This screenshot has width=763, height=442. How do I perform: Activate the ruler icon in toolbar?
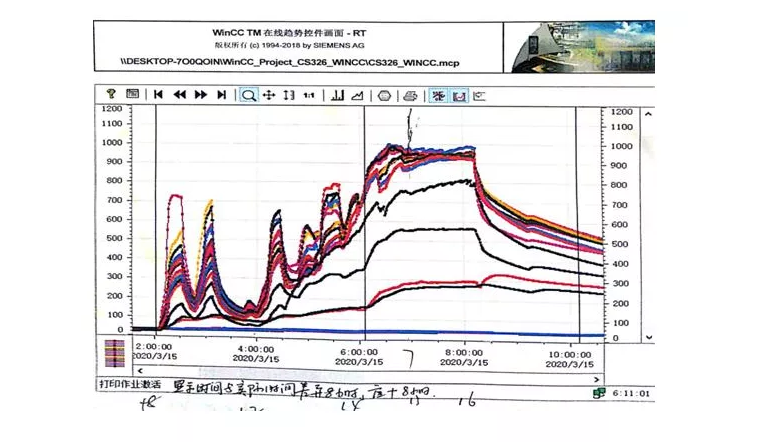pyautogui.click(x=337, y=95)
